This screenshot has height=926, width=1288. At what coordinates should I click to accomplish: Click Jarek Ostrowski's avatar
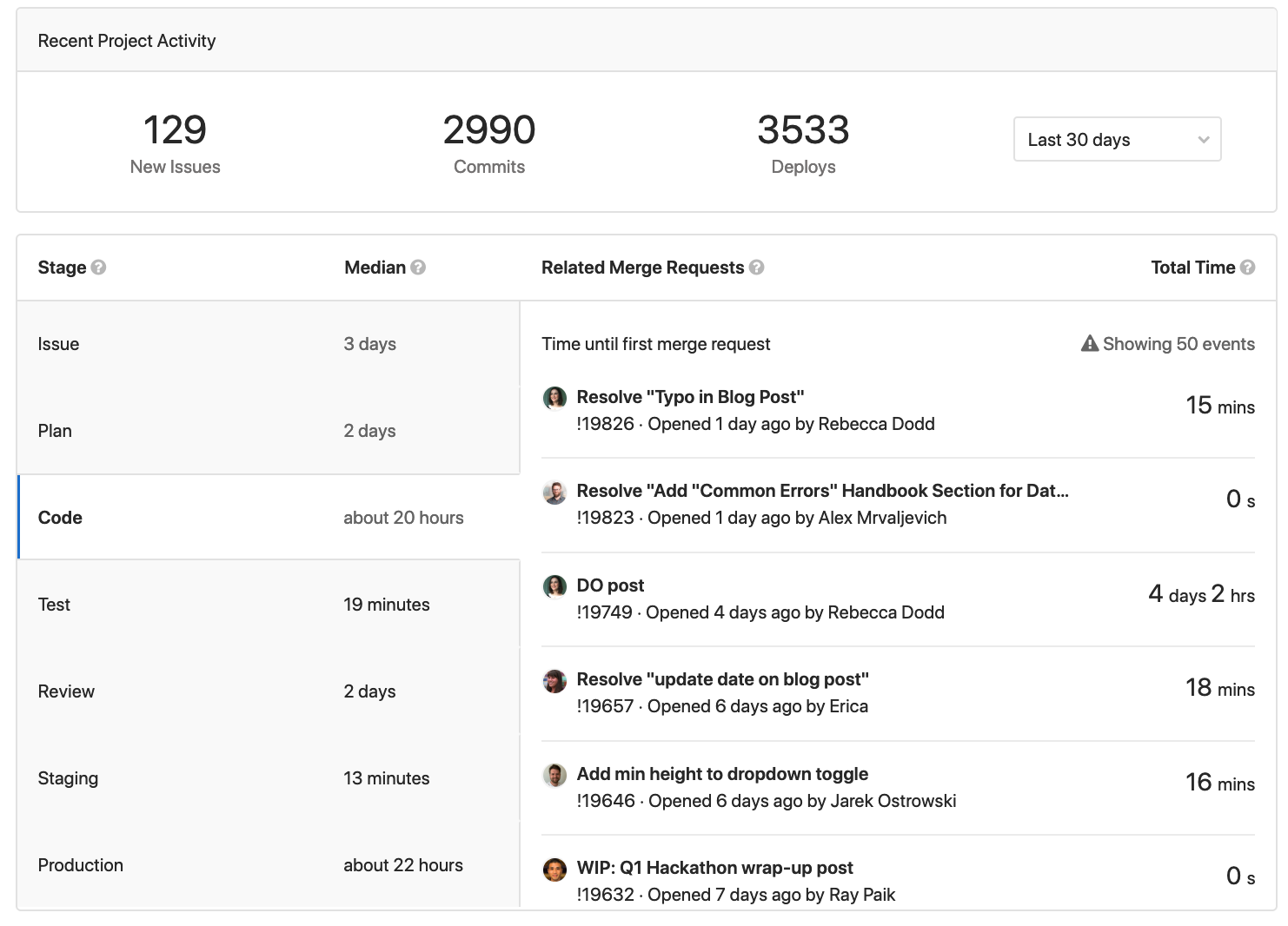(554, 775)
